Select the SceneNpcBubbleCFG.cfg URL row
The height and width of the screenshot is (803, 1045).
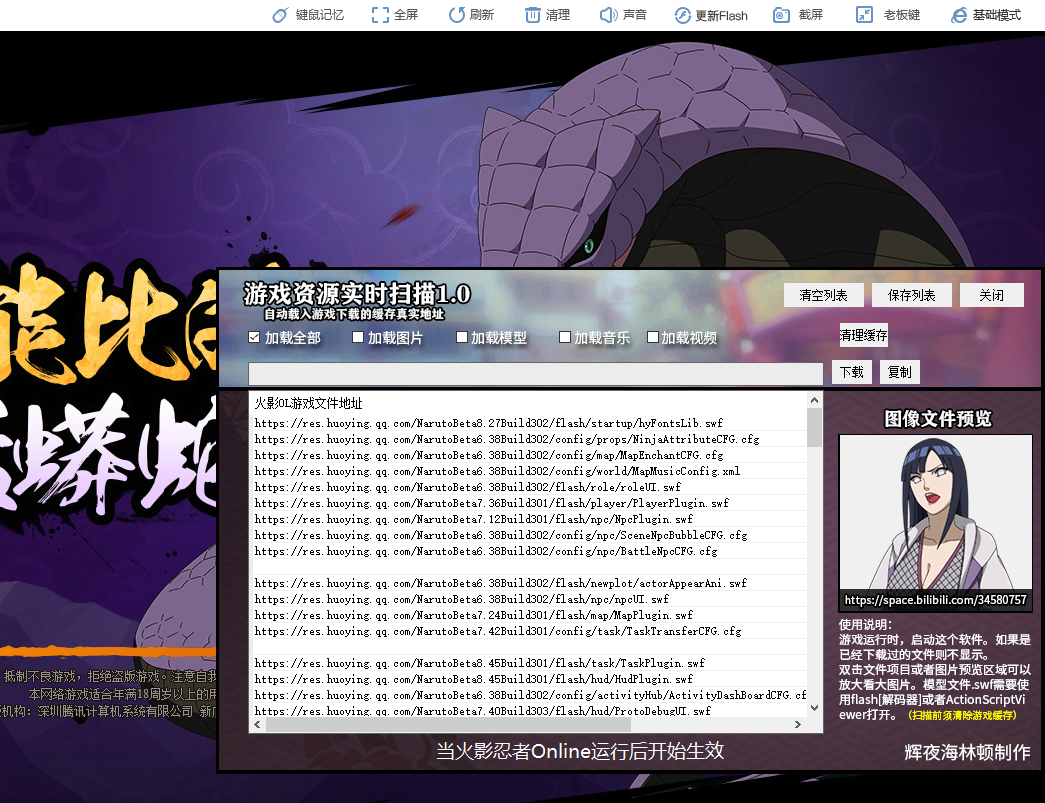[529, 535]
